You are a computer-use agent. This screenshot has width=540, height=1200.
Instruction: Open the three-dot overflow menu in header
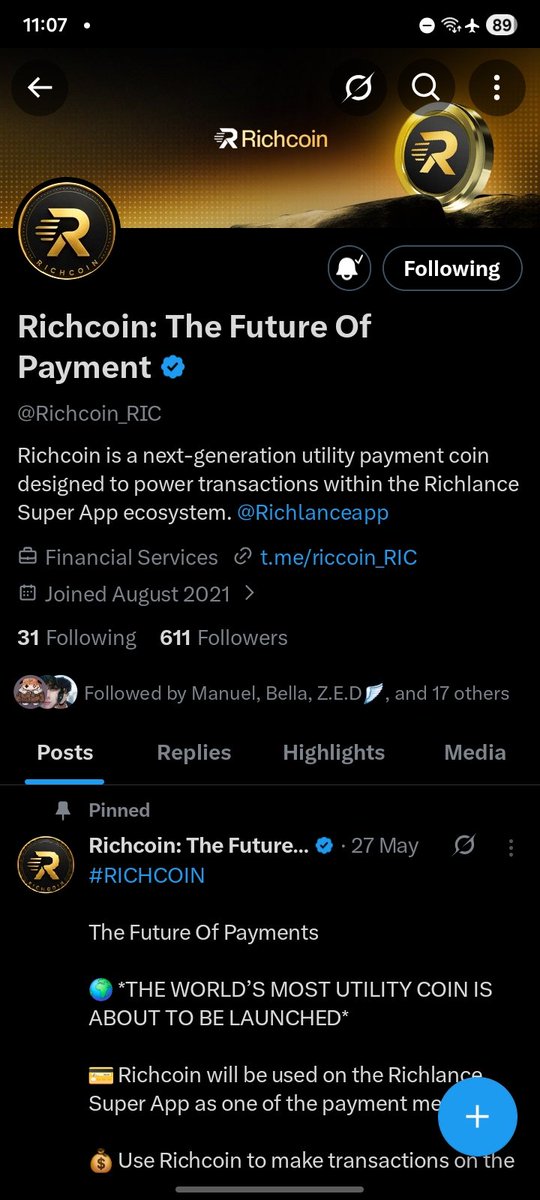coord(497,88)
